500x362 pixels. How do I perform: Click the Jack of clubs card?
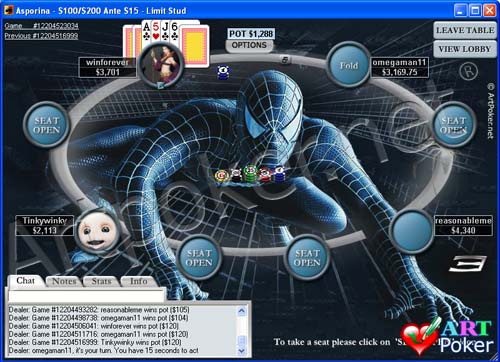(165, 32)
